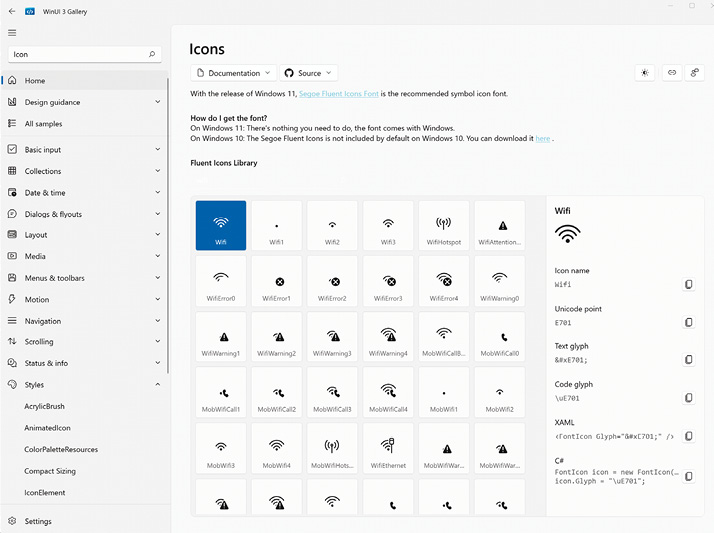Select the MobWifiCall2 icon tile
The width and height of the screenshot is (714, 533).
(276, 392)
